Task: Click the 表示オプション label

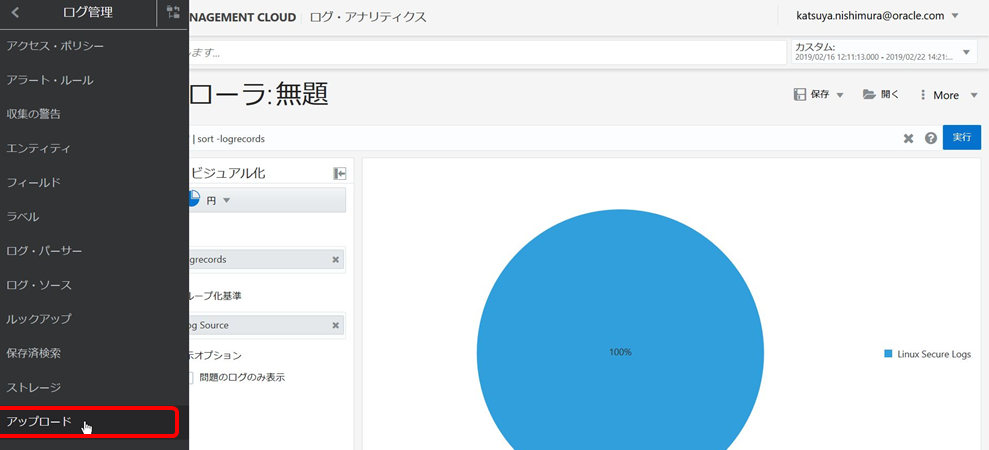Action: (214, 355)
